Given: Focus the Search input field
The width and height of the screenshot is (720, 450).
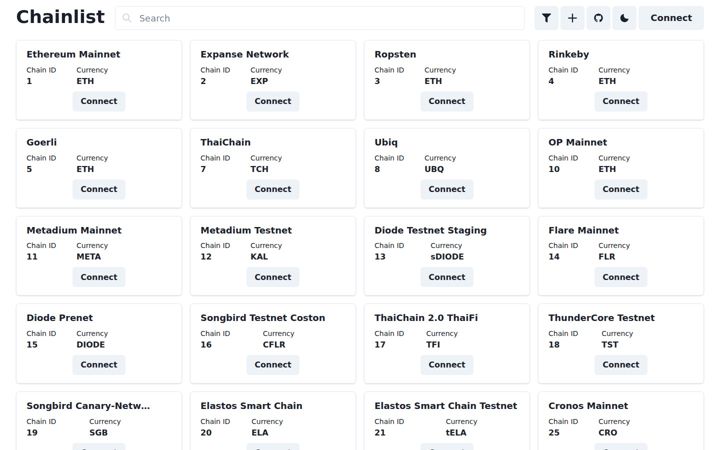Looking at the screenshot, I should (320, 18).
